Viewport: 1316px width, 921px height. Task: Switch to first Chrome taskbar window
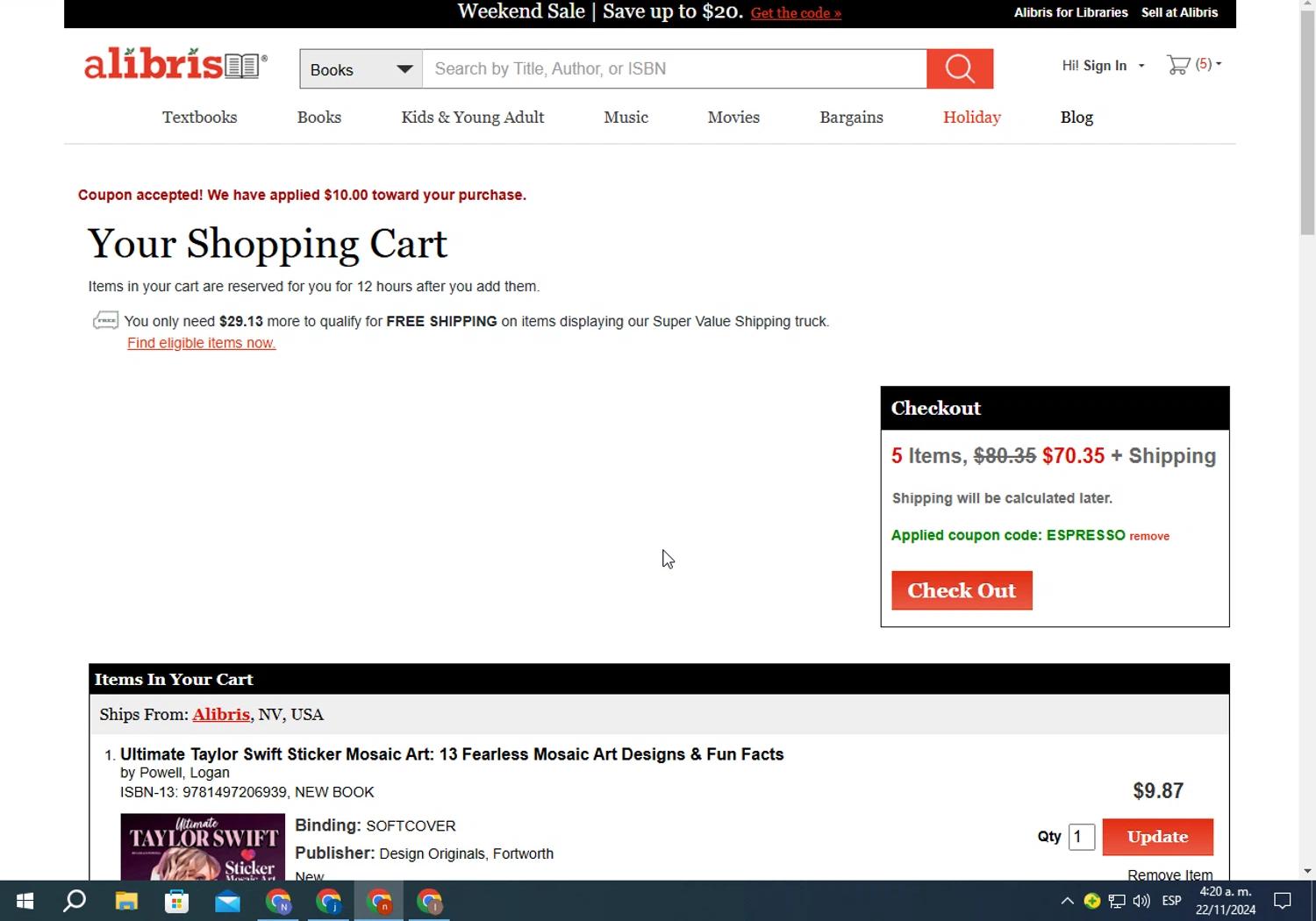point(278,901)
